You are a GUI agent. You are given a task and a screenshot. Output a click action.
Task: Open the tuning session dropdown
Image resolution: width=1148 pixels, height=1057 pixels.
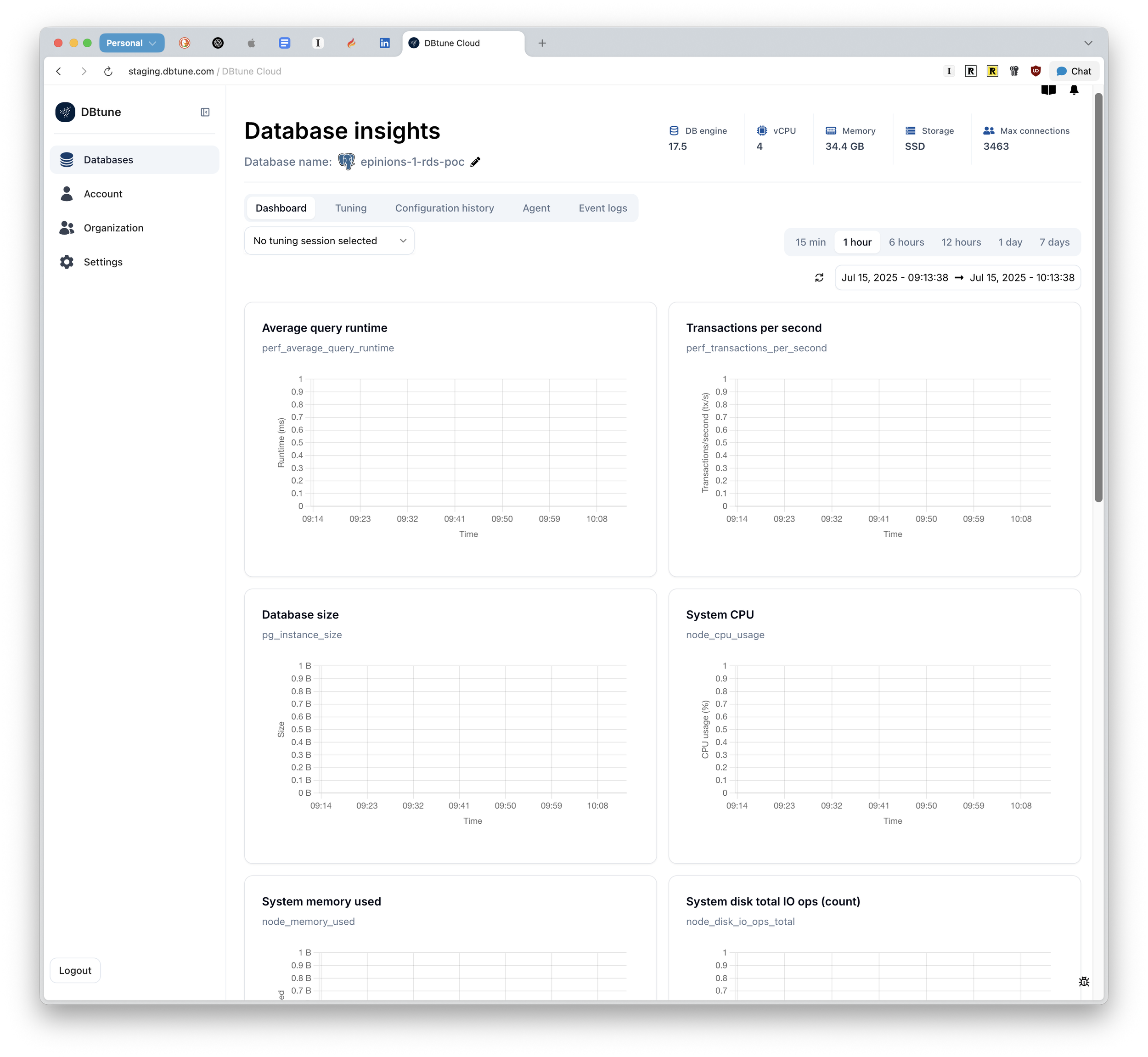(329, 241)
